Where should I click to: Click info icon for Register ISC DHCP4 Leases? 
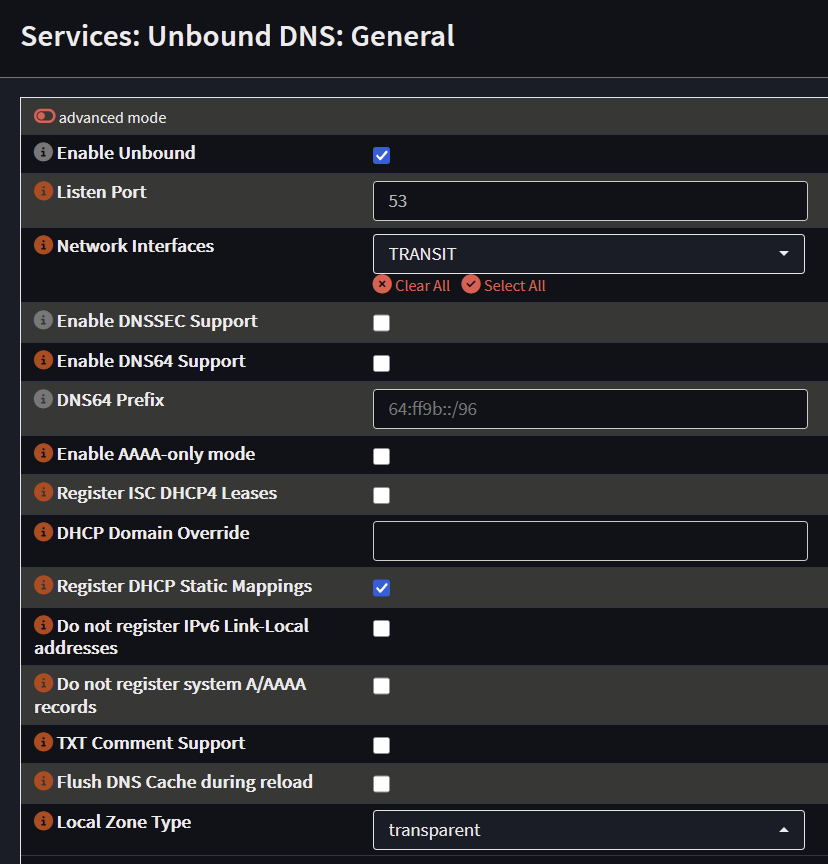click(43, 493)
